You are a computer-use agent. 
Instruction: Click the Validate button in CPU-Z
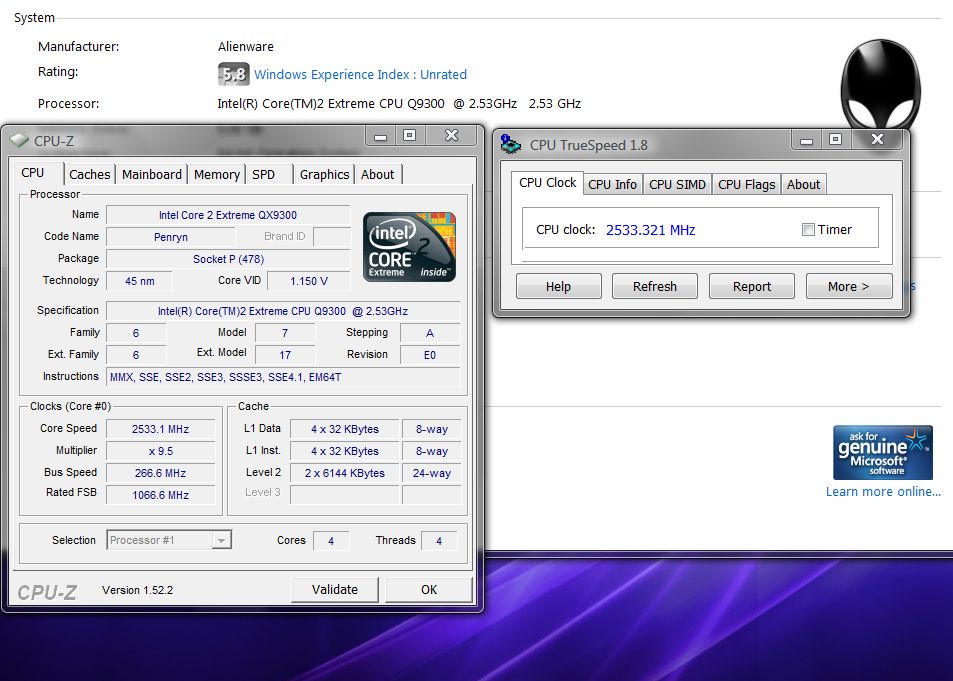pyautogui.click(x=335, y=589)
